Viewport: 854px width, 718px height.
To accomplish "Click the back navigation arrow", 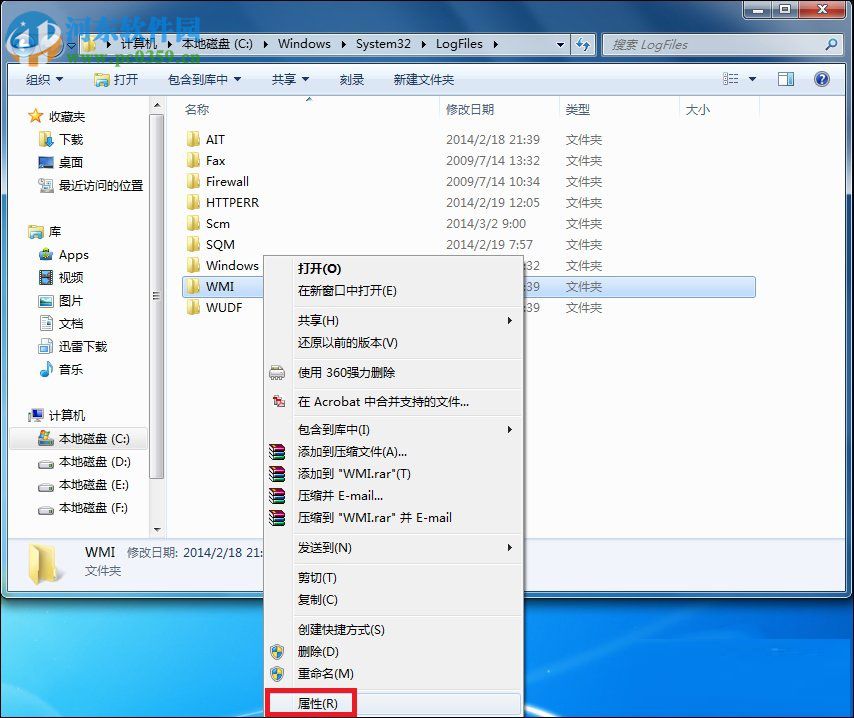I will click(x=20, y=44).
